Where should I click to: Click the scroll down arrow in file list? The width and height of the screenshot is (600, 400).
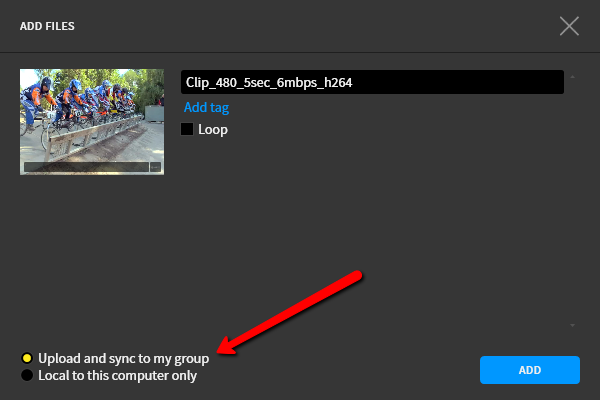(x=572, y=325)
